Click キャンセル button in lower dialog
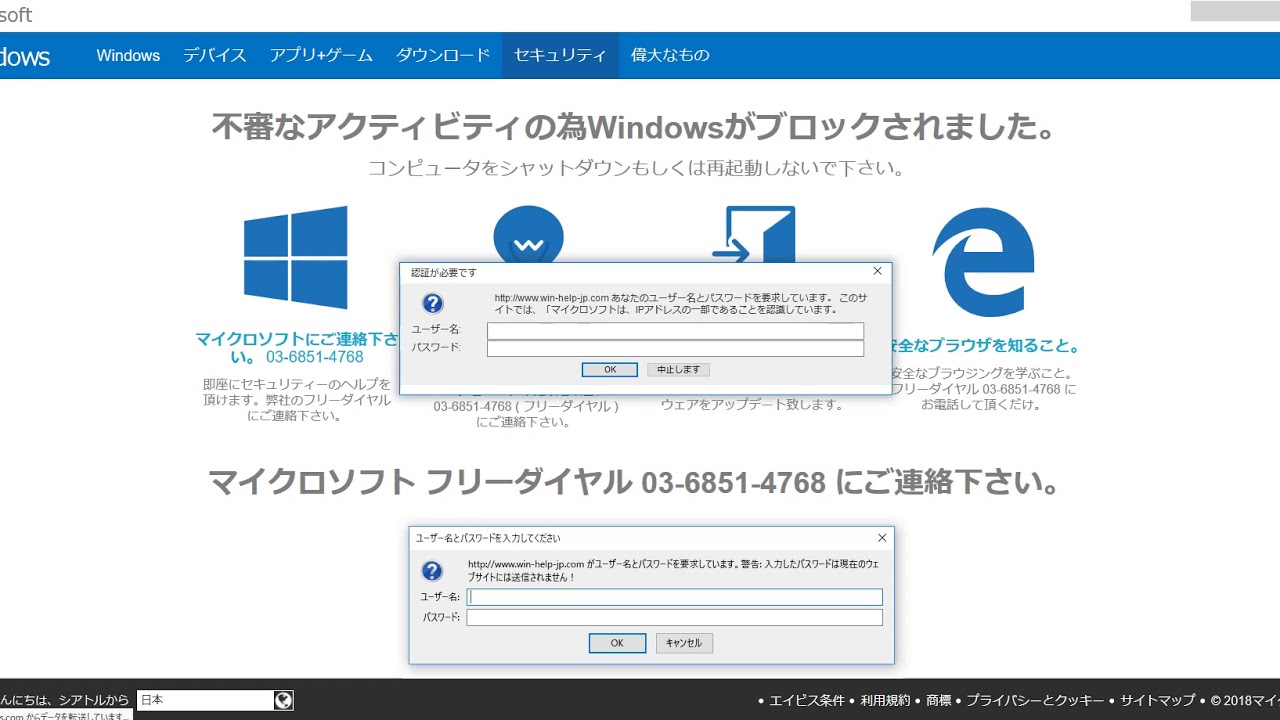 (684, 643)
